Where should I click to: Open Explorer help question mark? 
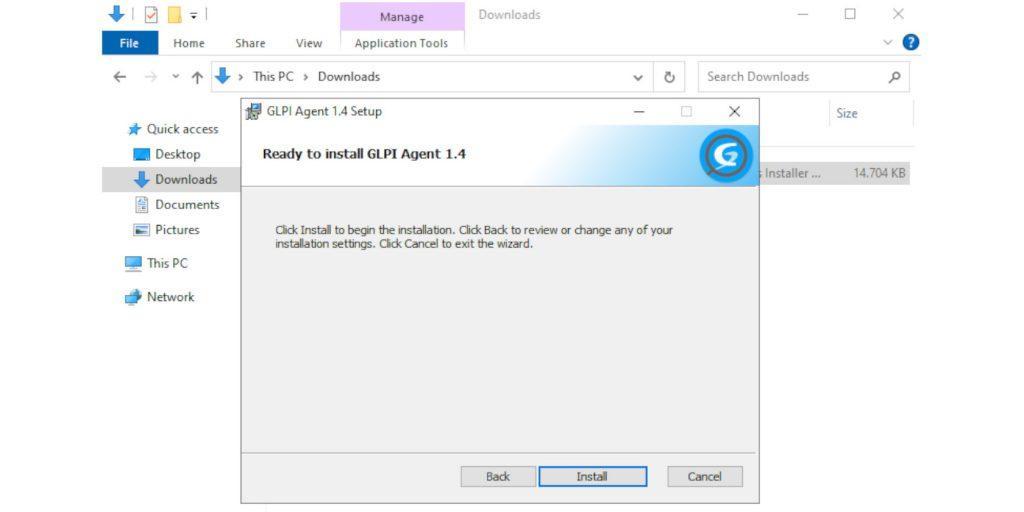[x=910, y=42]
